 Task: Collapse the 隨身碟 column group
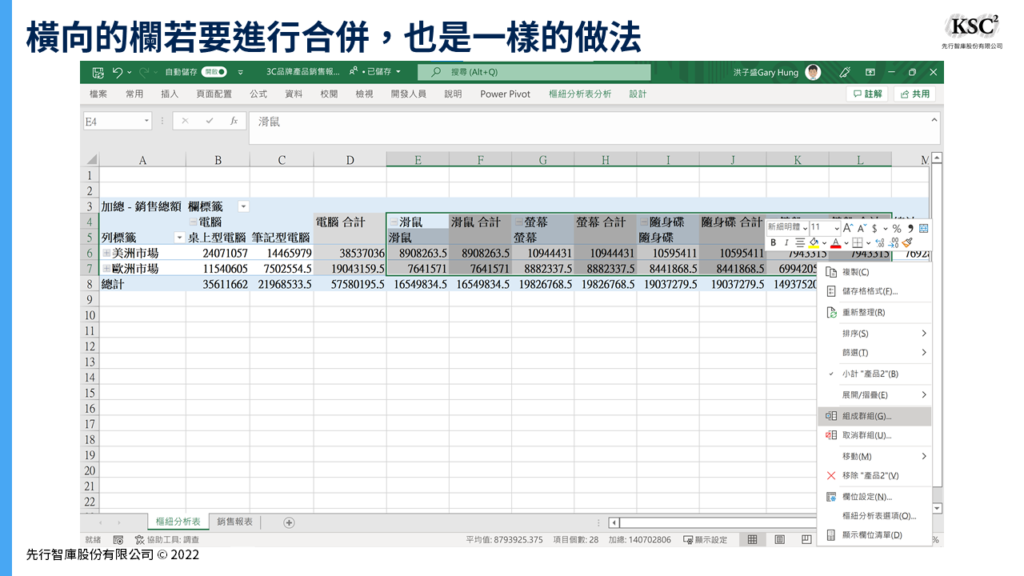point(643,222)
